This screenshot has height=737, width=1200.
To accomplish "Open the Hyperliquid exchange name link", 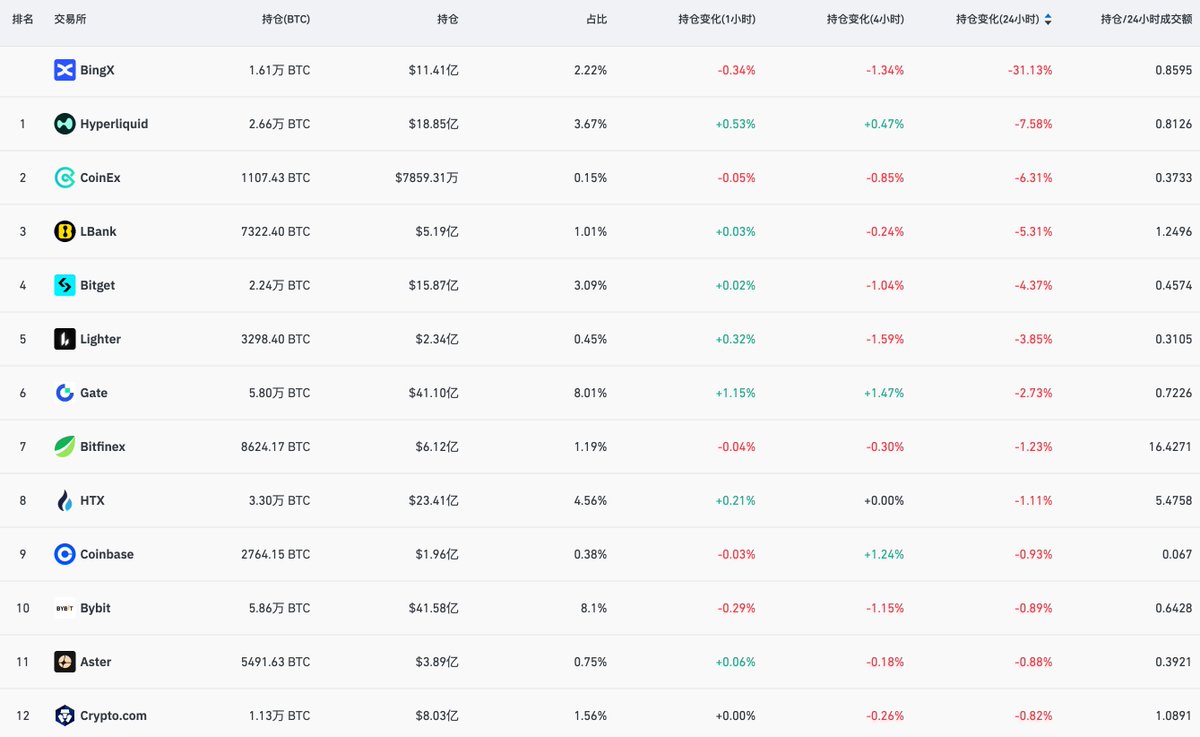I will [114, 124].
